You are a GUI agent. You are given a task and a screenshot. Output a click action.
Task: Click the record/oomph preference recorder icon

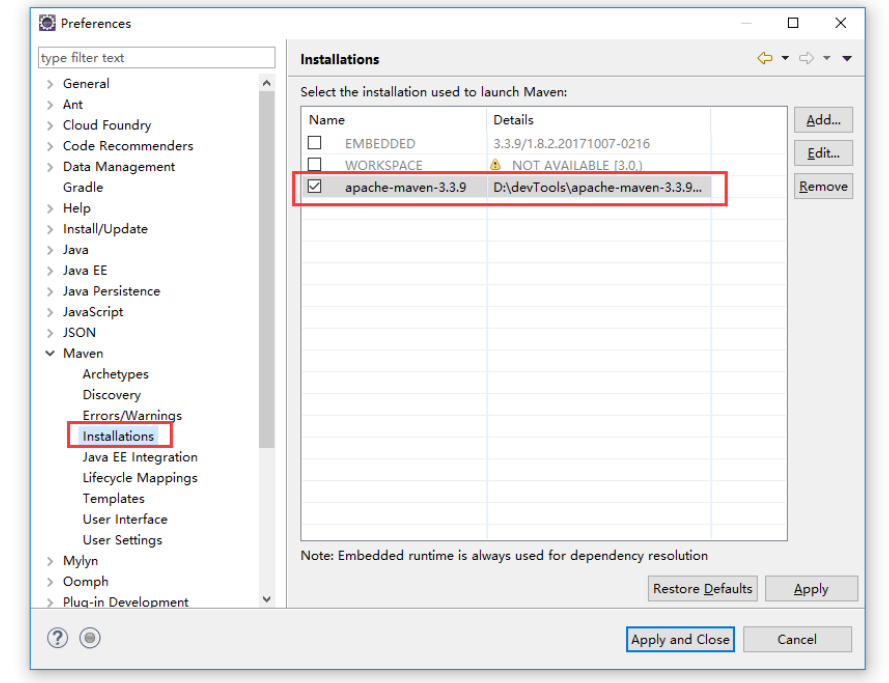[x=90, y=638]
